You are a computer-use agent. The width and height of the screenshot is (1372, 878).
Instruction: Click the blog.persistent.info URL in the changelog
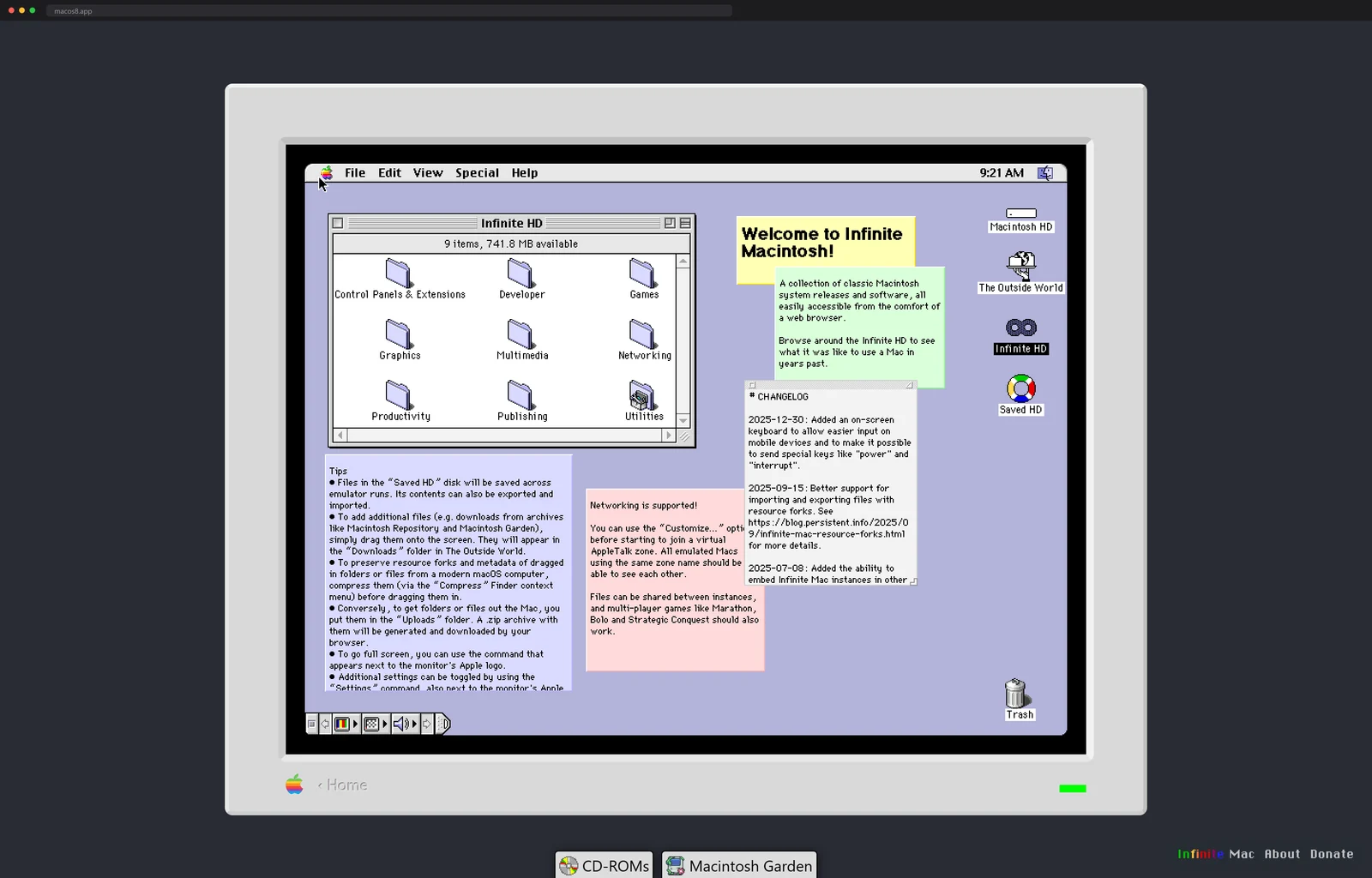pos(828,528)
